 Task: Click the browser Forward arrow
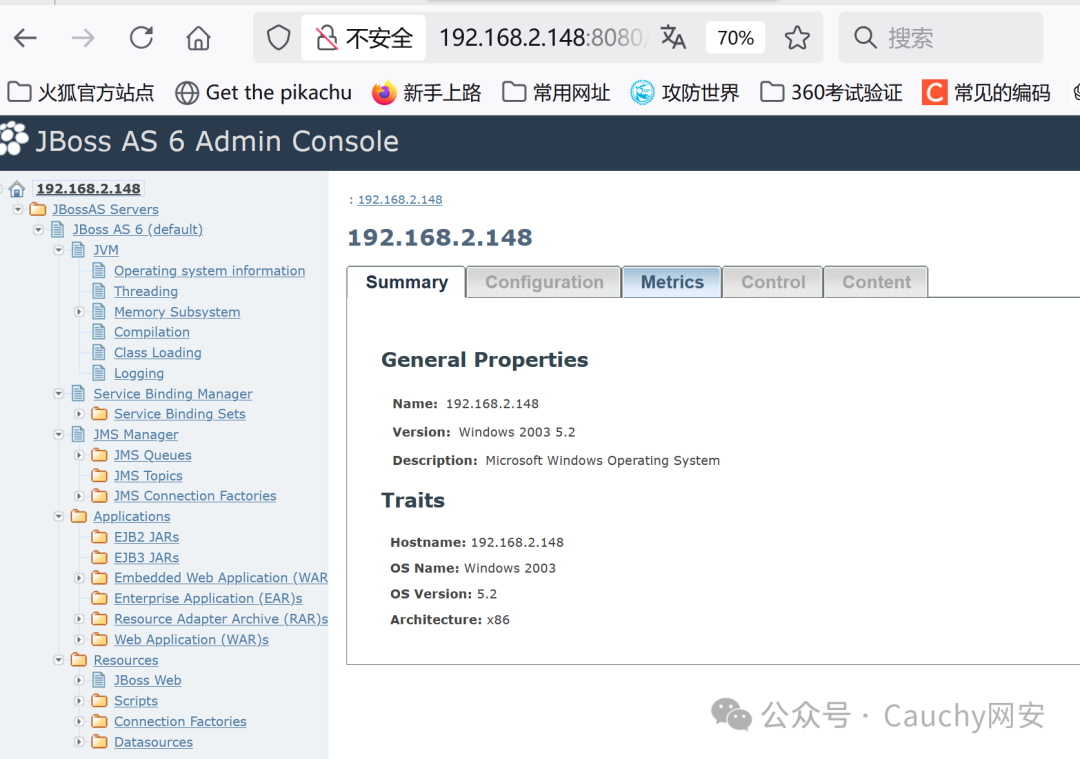click(83, 38)
